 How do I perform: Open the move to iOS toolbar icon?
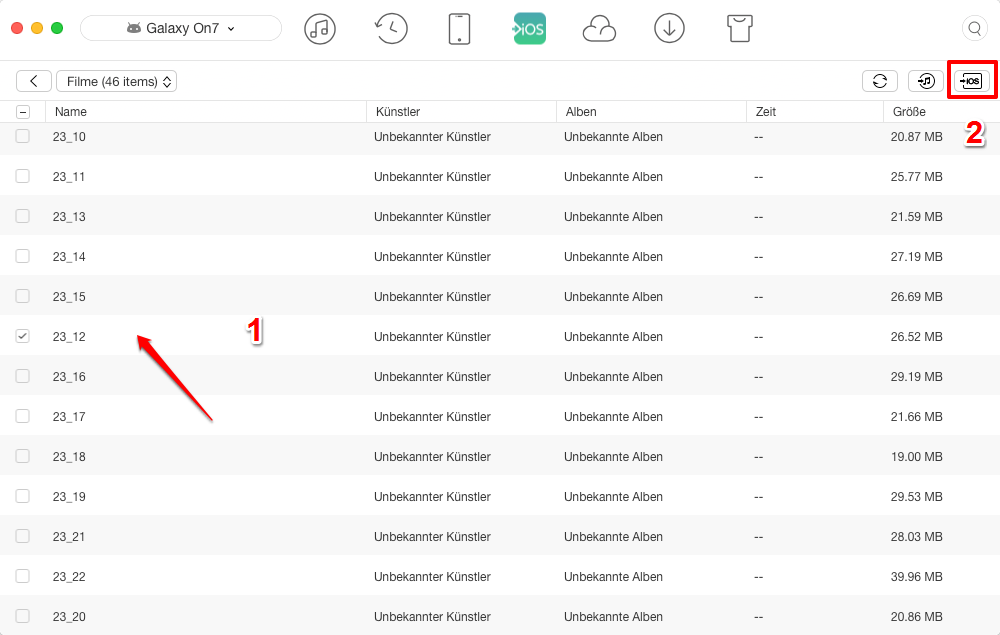[528, 28]
